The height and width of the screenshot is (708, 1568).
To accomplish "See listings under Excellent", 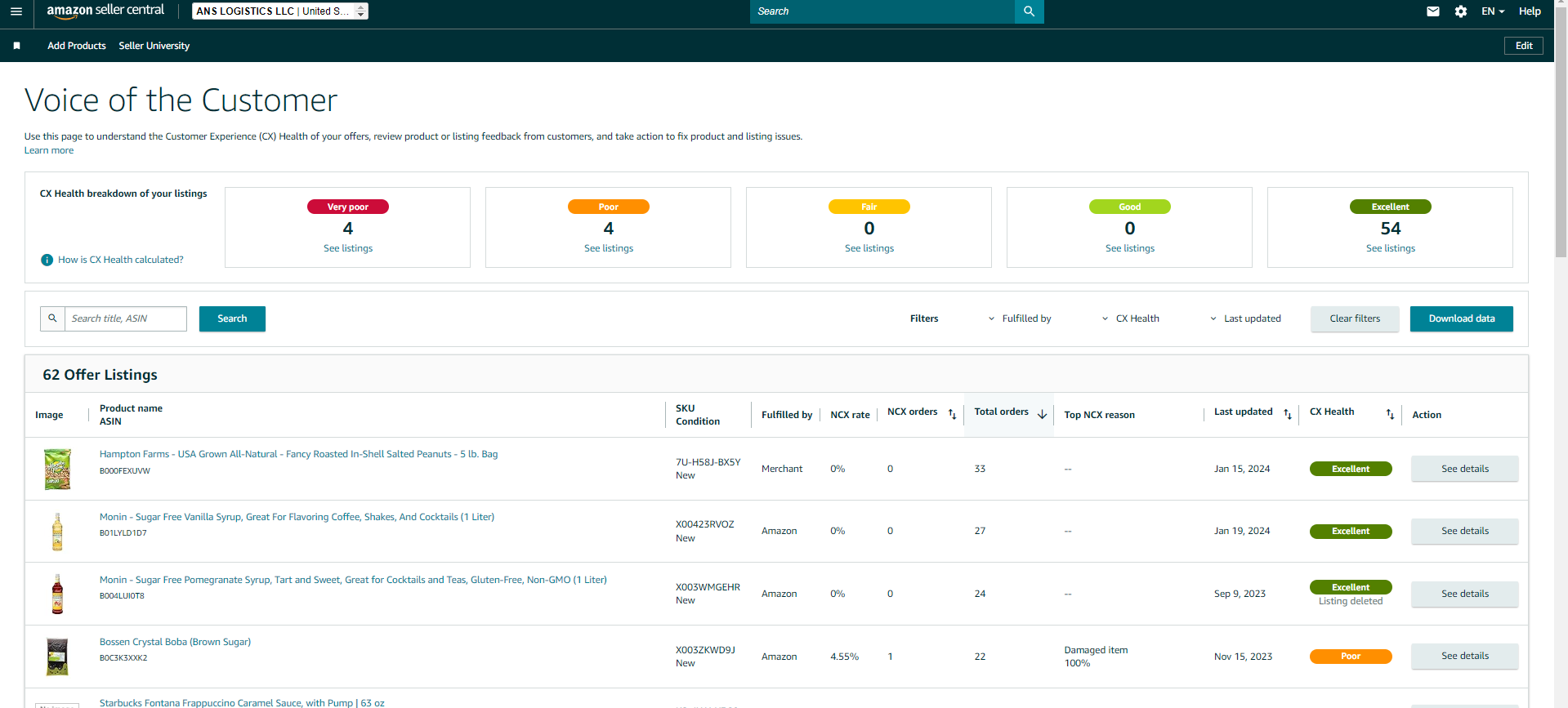I will click(1391, 248).
